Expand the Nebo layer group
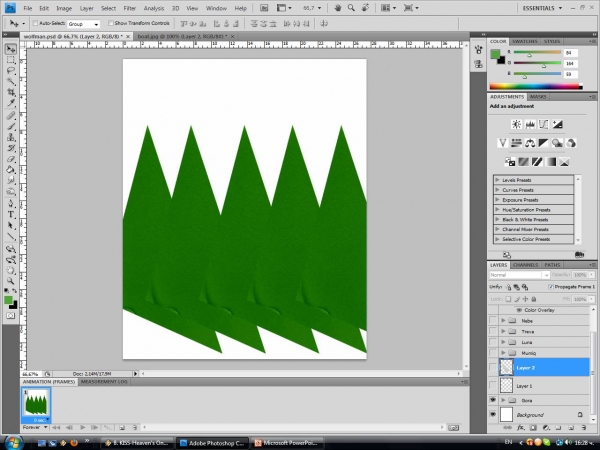600x450 pixels. tap(504, 321)
